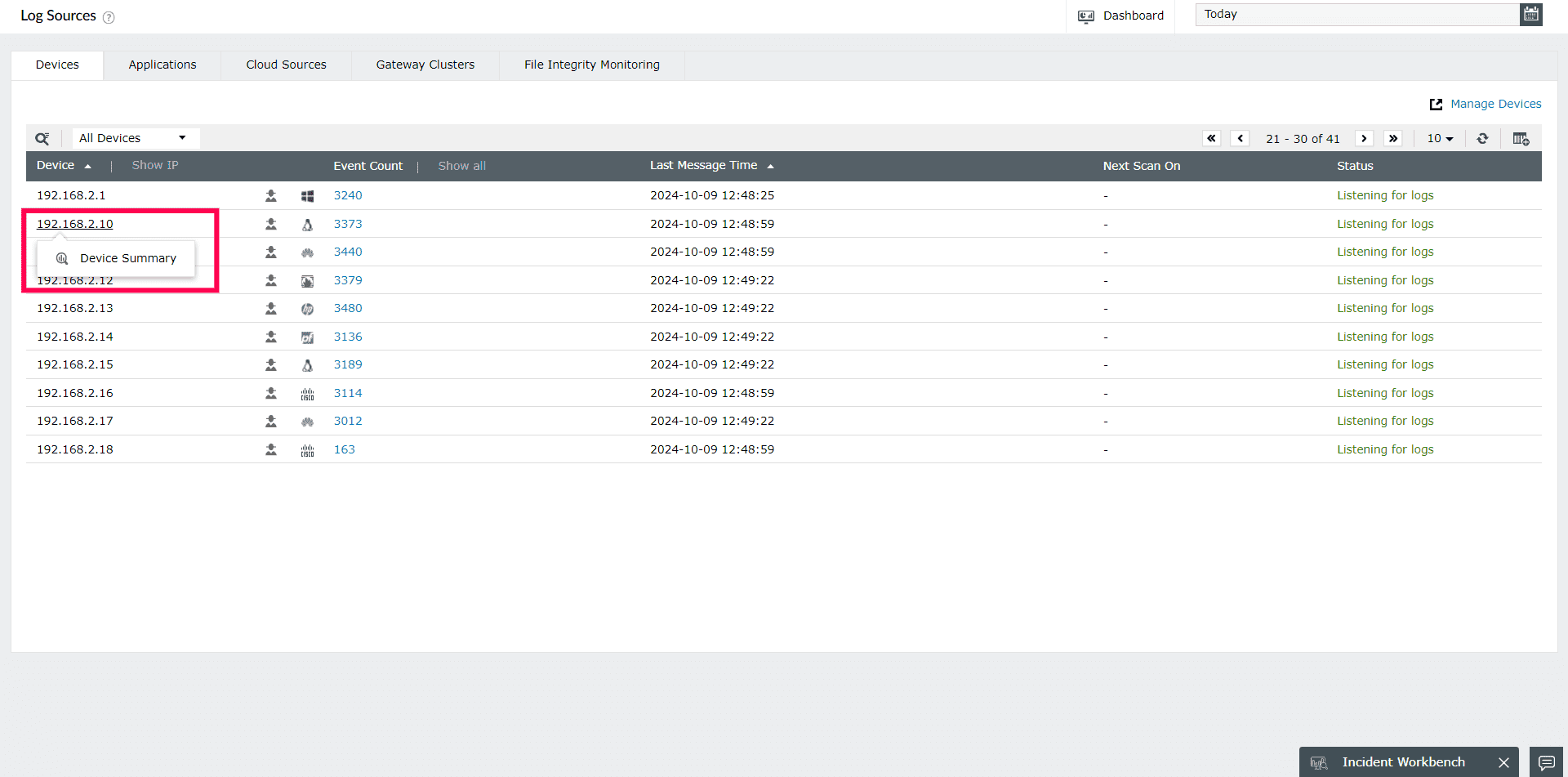Viewport: 1568px width, 777px height.
Task: Click the Cisco icon for 192.168.2.16
Action: click(x=307, y=394)
